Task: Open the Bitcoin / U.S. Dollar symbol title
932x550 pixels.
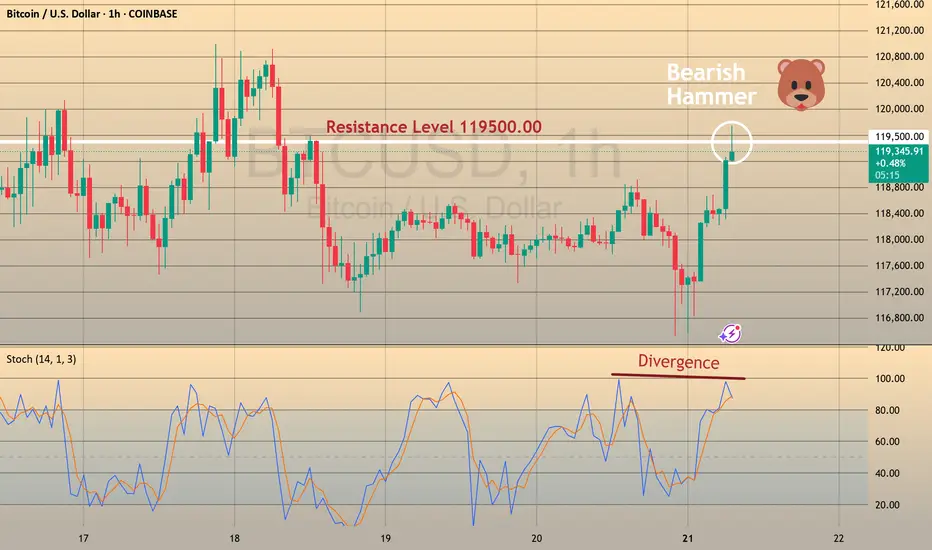Action: pos(92,14)
